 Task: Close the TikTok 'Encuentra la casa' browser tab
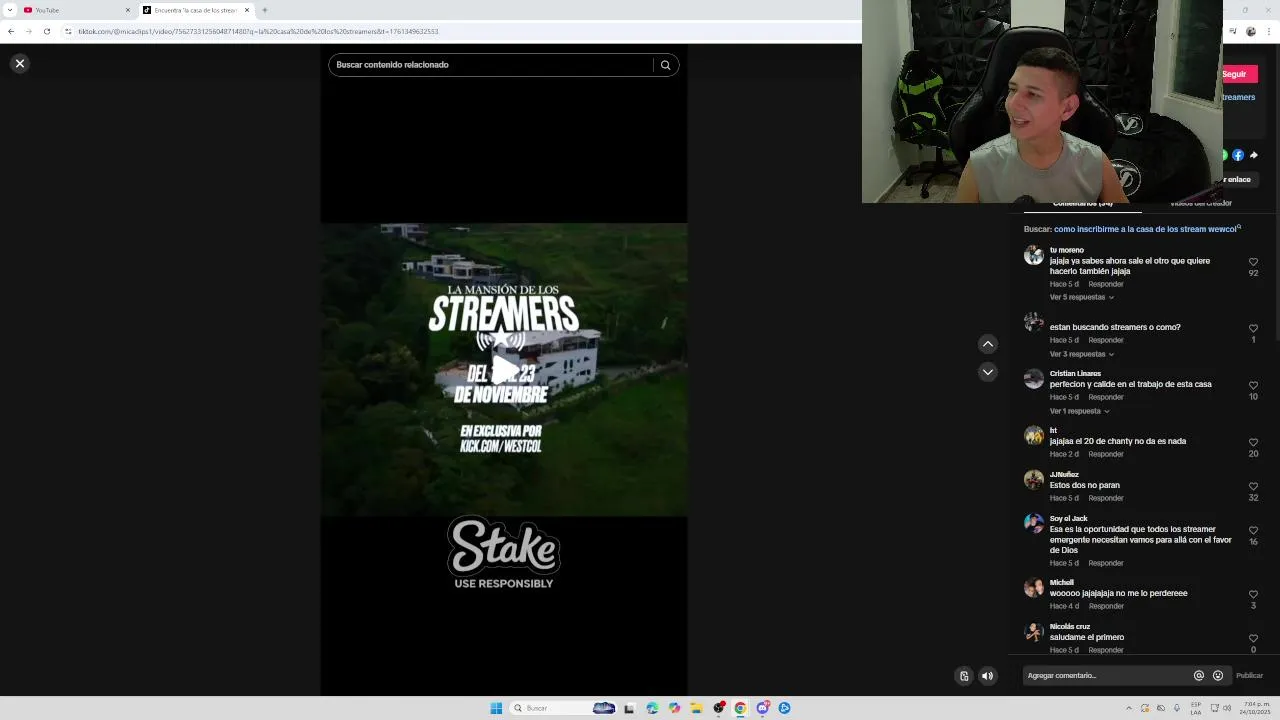coord(246,10)
